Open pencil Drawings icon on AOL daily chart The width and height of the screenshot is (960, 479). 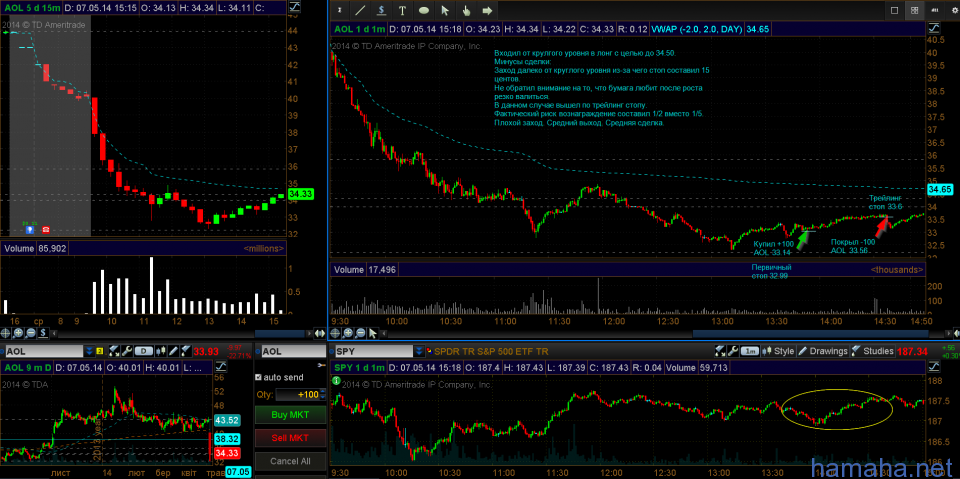[x=173, y=351]
